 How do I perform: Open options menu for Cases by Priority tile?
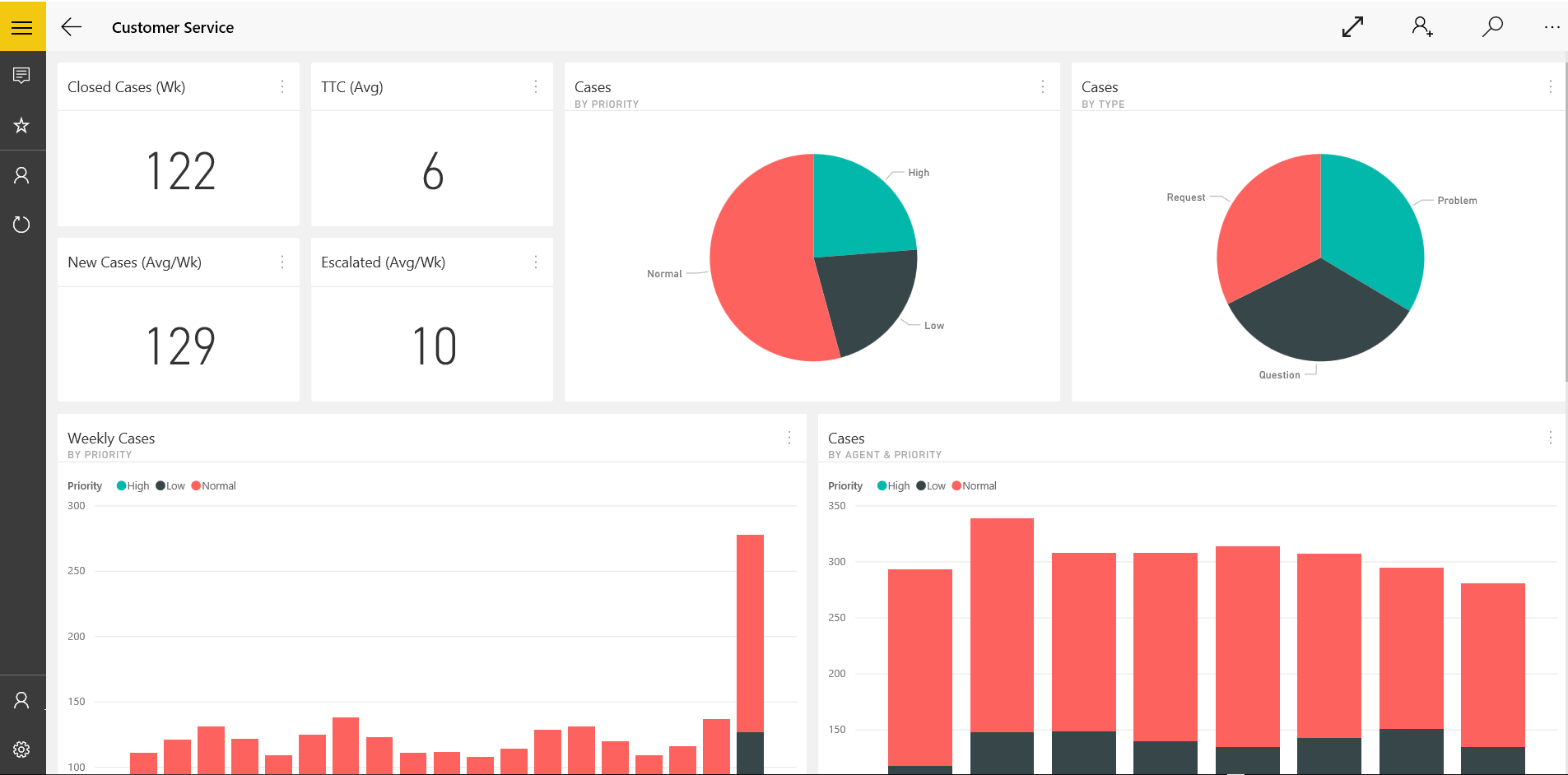pos(1043,86)
